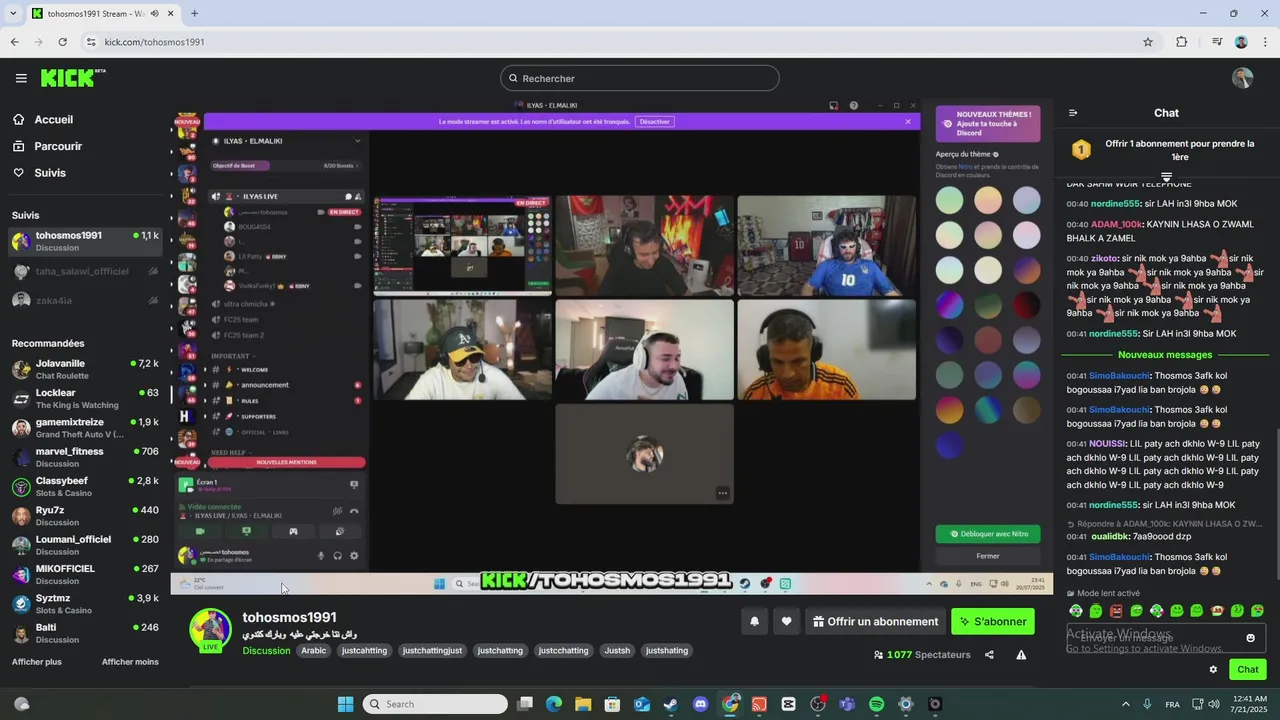Mute the browser tab audio icon
Image resolution: width=1280 pixels, height=720 pixels.
click(153, 13)
